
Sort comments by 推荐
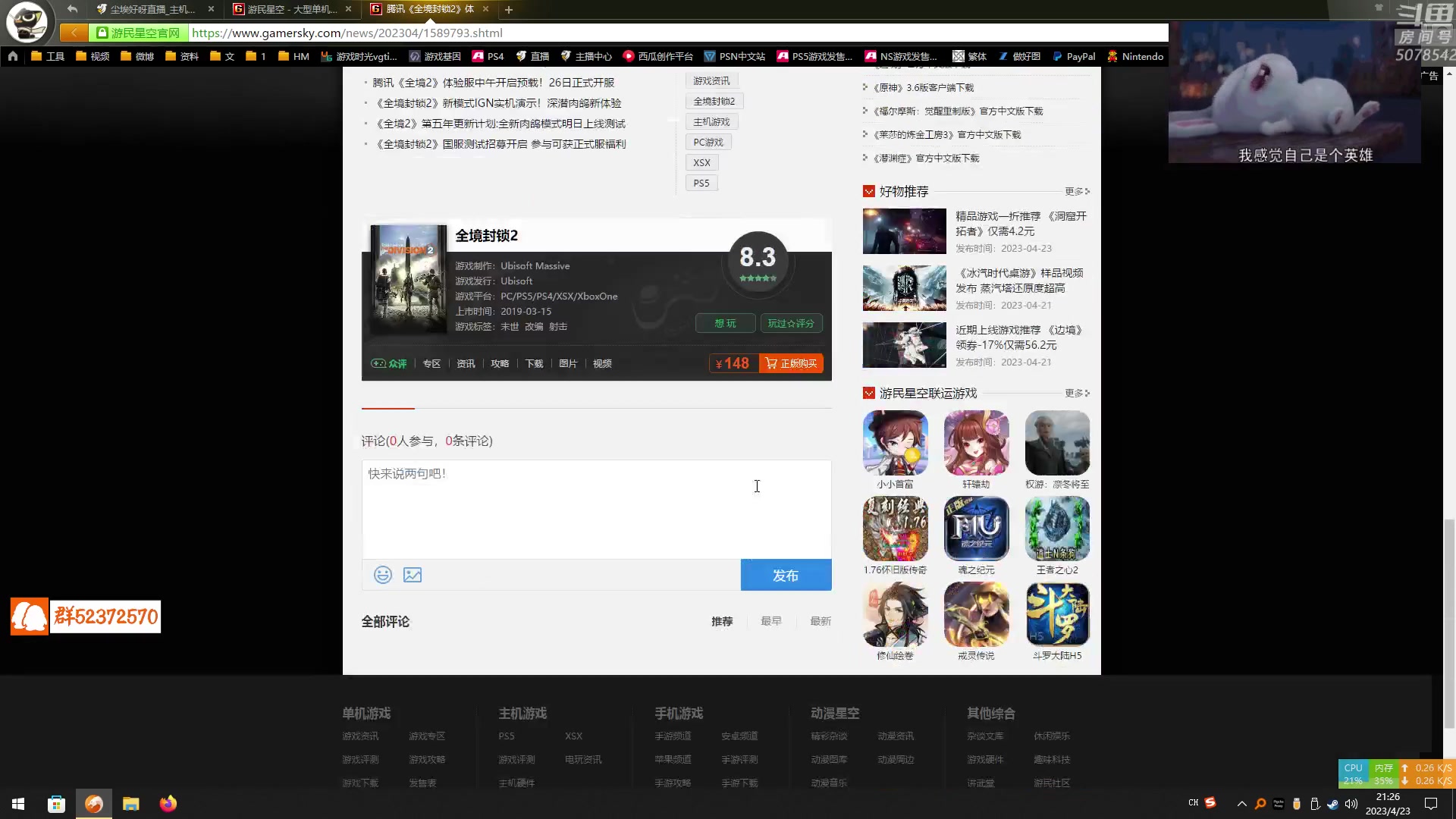click(x=722, y=621)
